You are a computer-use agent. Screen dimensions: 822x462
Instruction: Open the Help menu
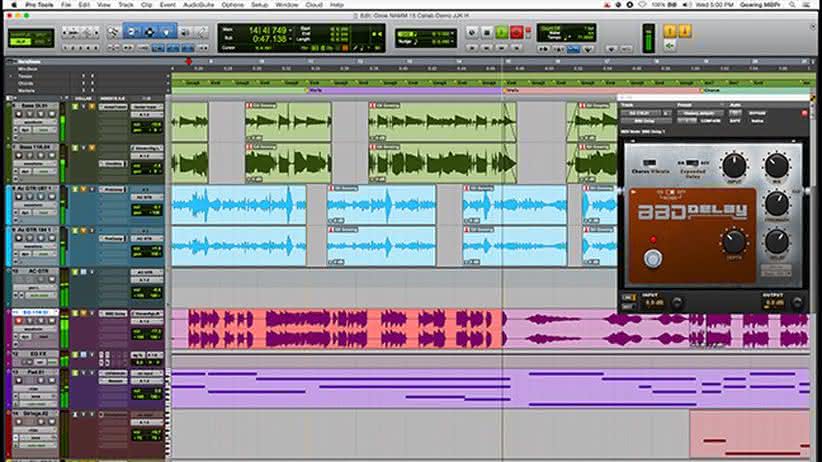(x=337, y=5)
